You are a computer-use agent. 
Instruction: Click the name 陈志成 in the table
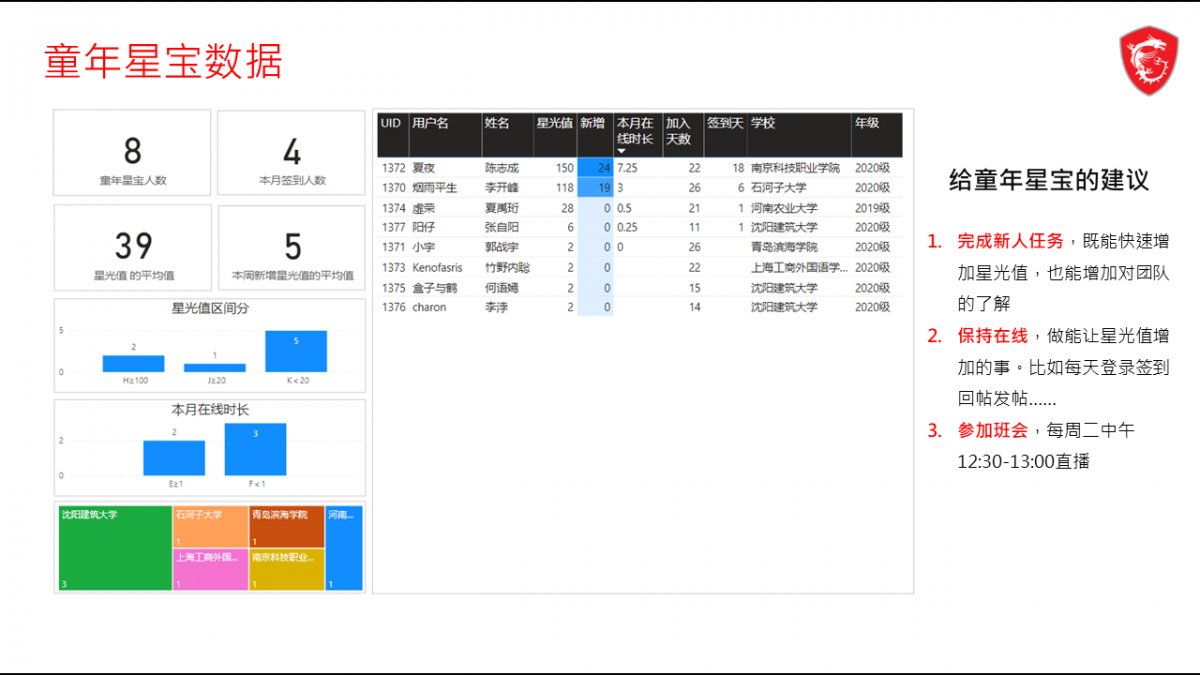(502, 168)
